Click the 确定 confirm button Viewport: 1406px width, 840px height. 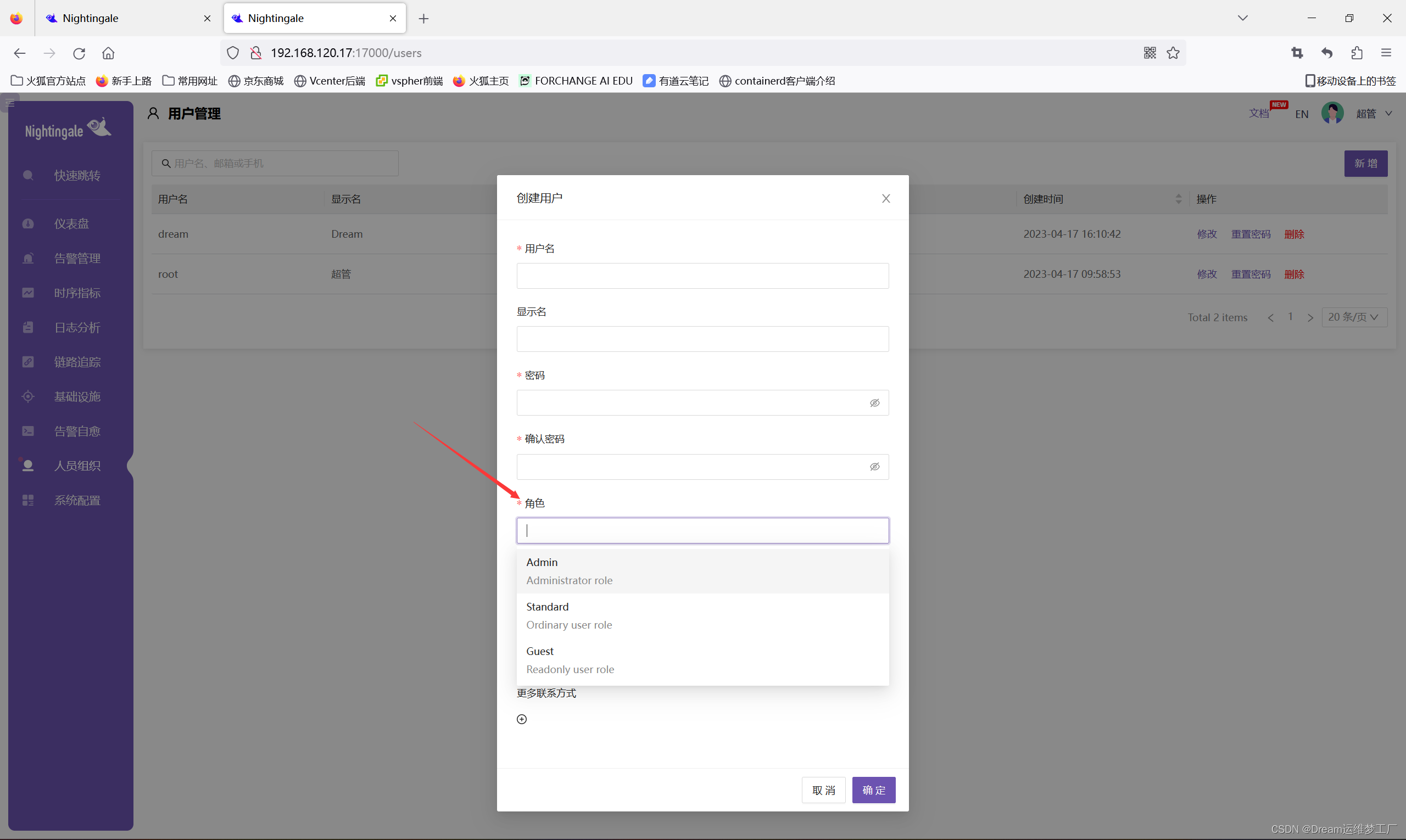coord(873,790)
